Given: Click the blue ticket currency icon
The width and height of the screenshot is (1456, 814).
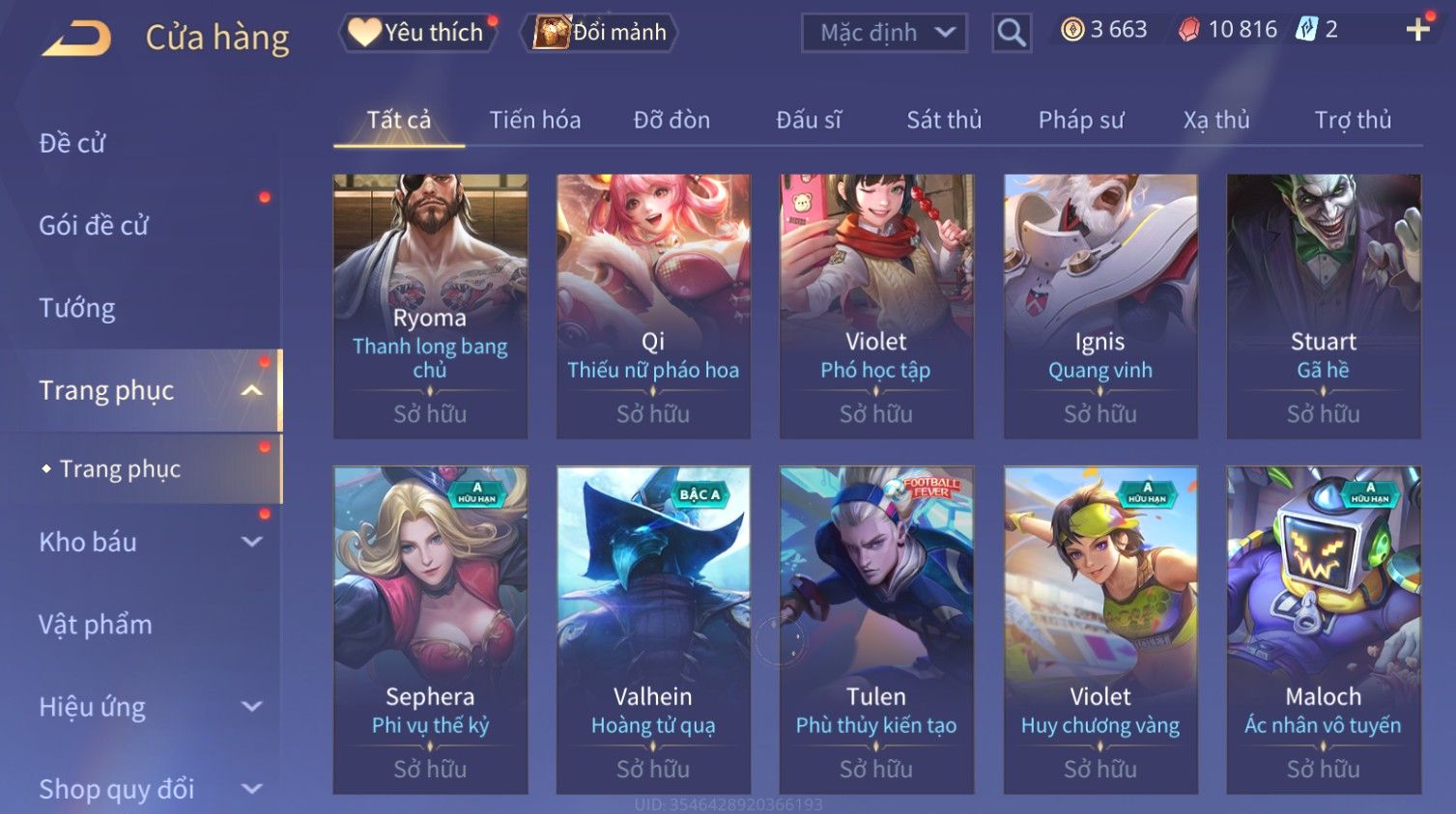Looking at the screenshot, I should pos(1306,29).
